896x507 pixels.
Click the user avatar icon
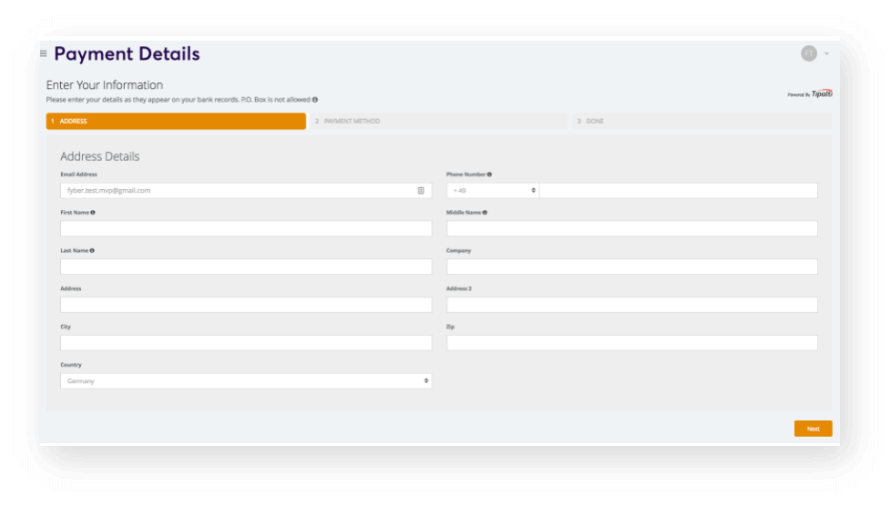[x=808, y=54]
